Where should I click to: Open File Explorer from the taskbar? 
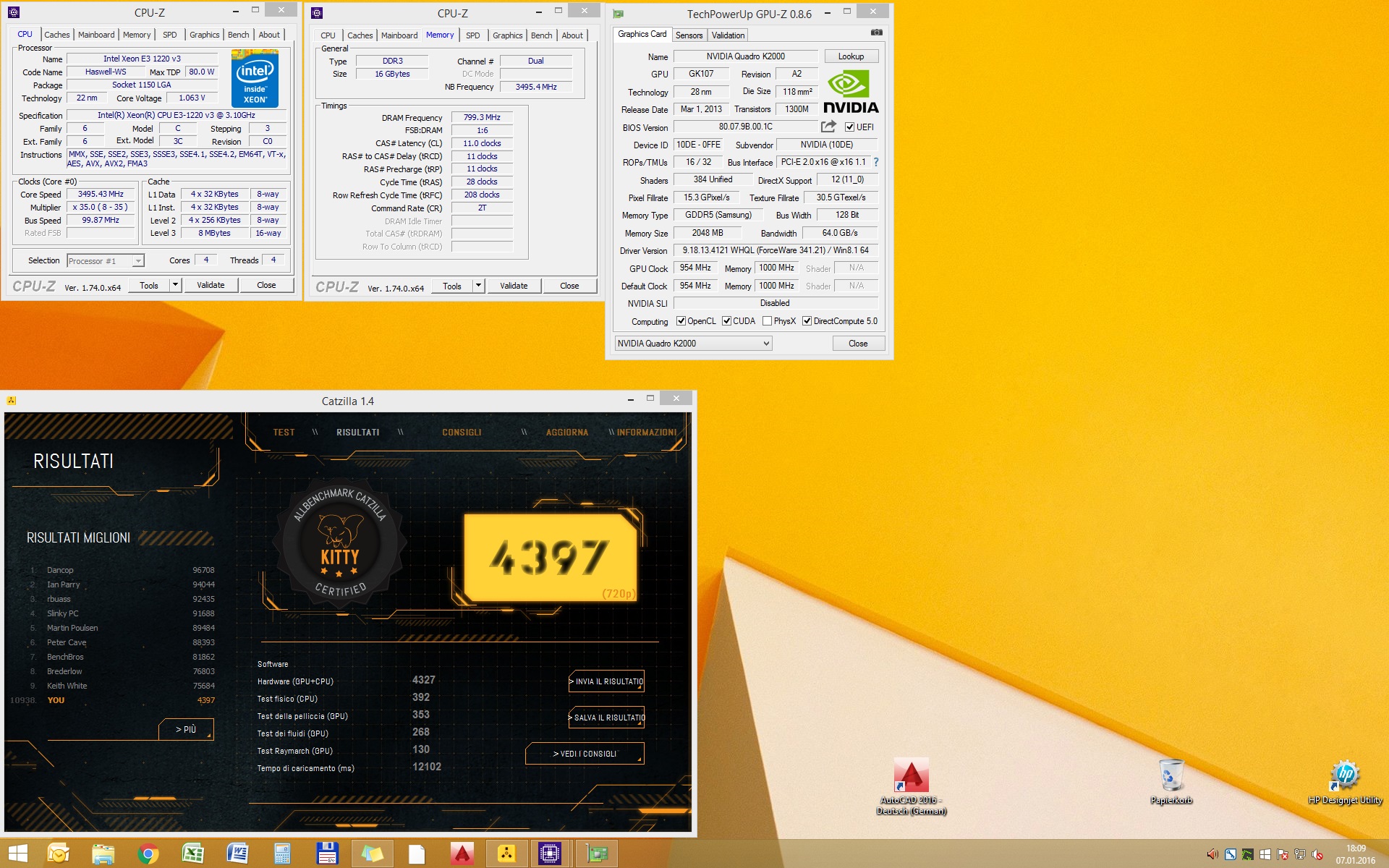[x=103, y=854]
